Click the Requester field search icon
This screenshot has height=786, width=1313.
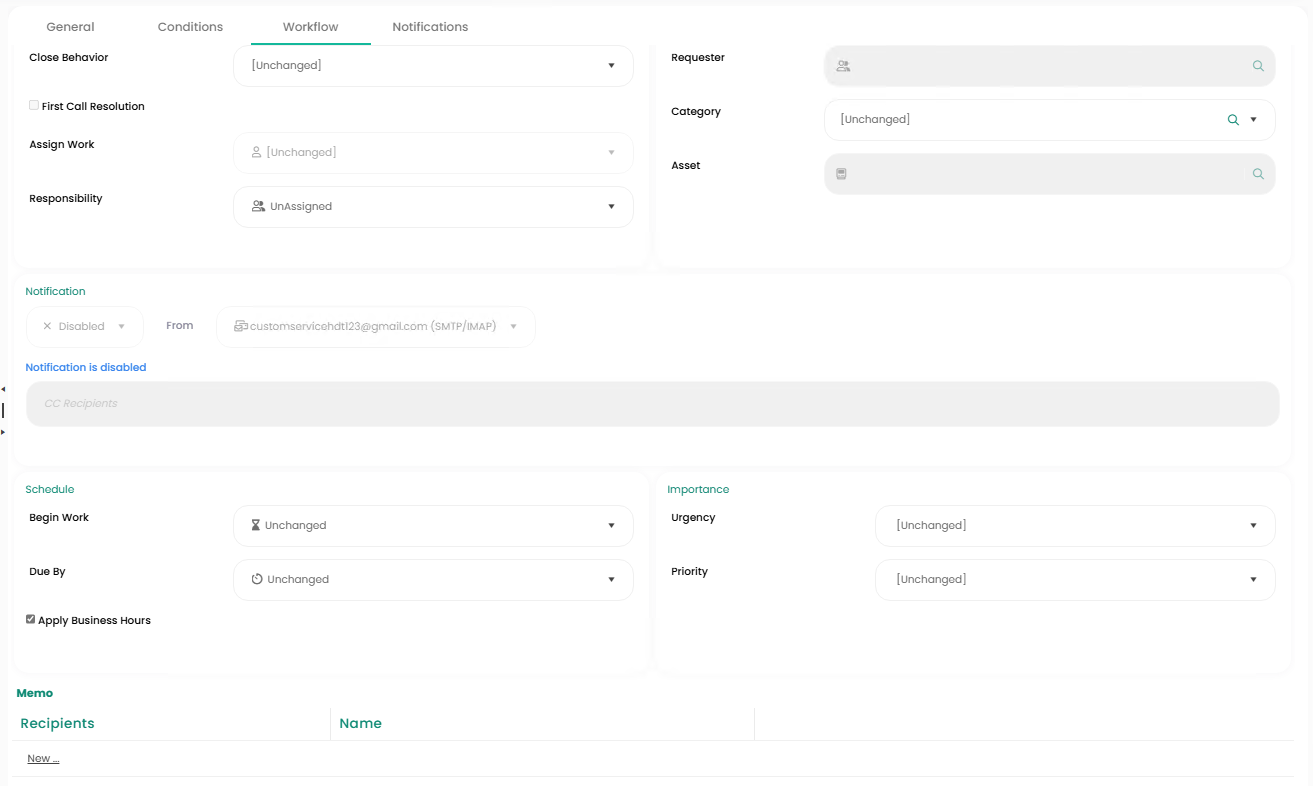pyautogui.click(x=1258, y=66)
